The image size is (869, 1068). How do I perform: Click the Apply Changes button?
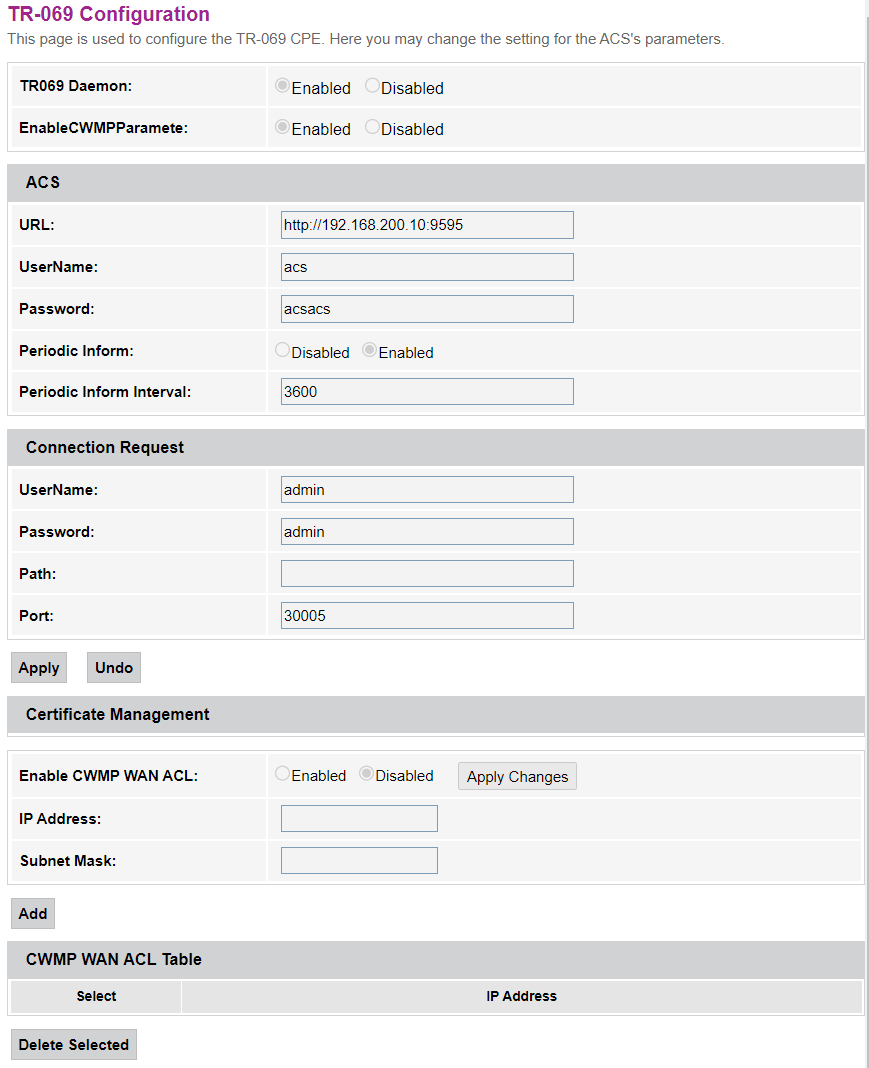coord(517,777)
